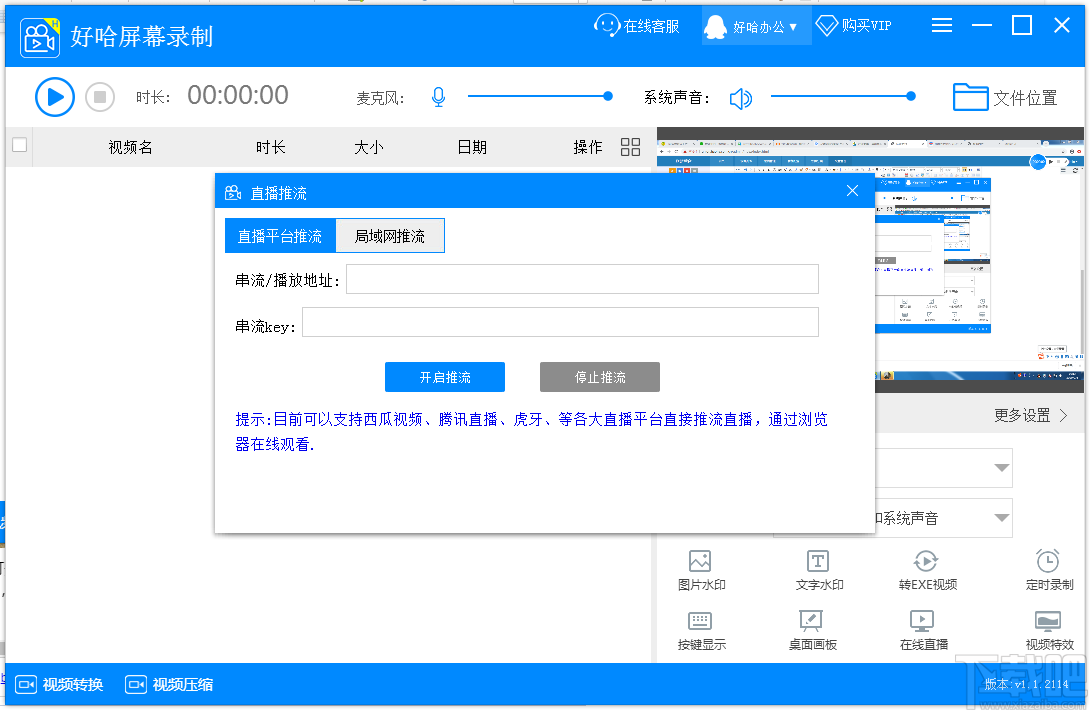This screenshot has height=710, width=1090.
Task: Mute the microphone input
Action: 438,96
